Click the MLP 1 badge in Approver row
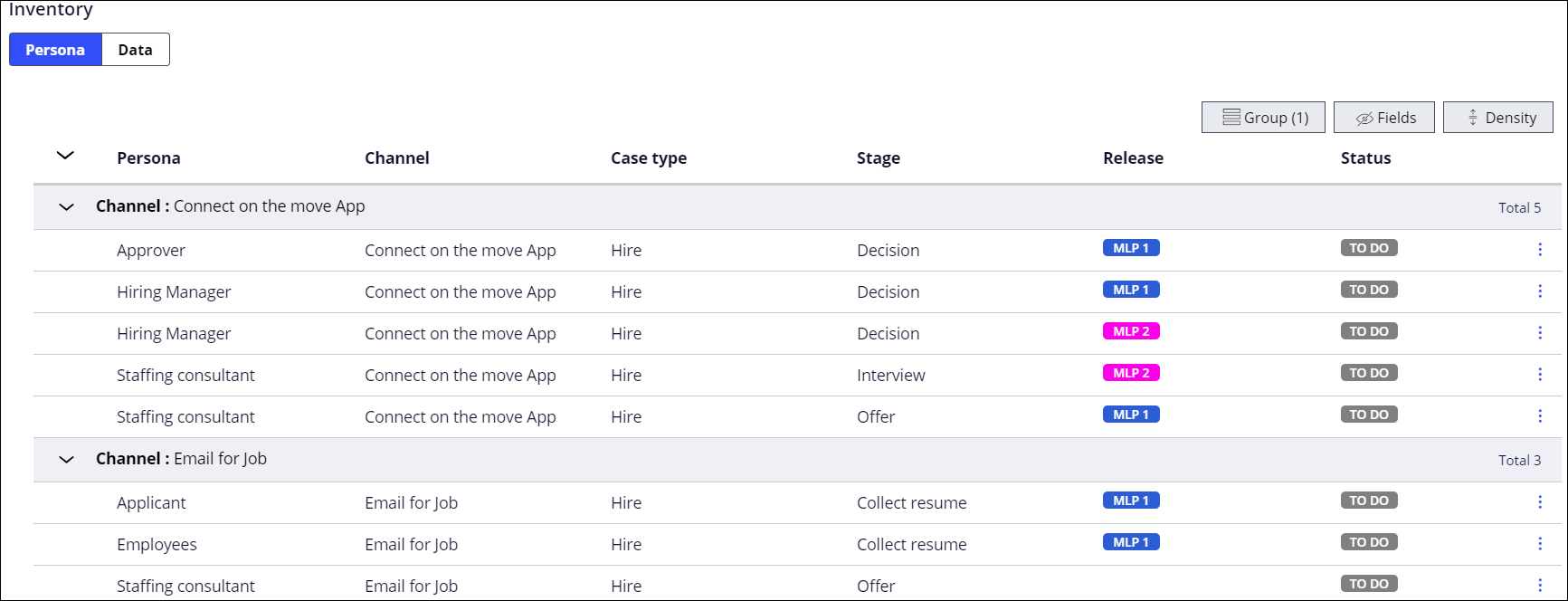The width and height of the screenshot is (1568, 601). click(x=1131, y=248)
